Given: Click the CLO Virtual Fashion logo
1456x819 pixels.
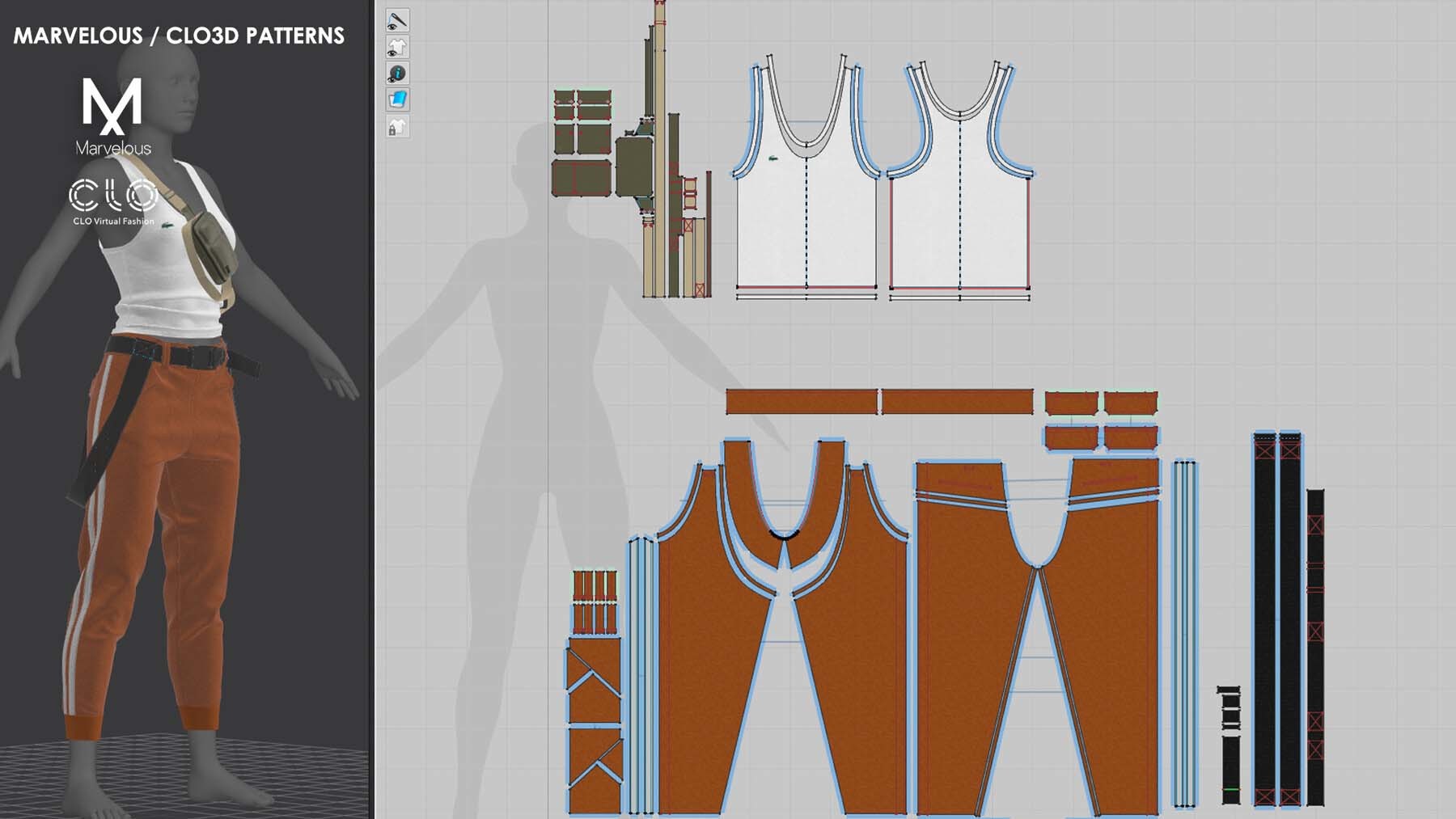Looking at the screenshot, I should (113, 201).
